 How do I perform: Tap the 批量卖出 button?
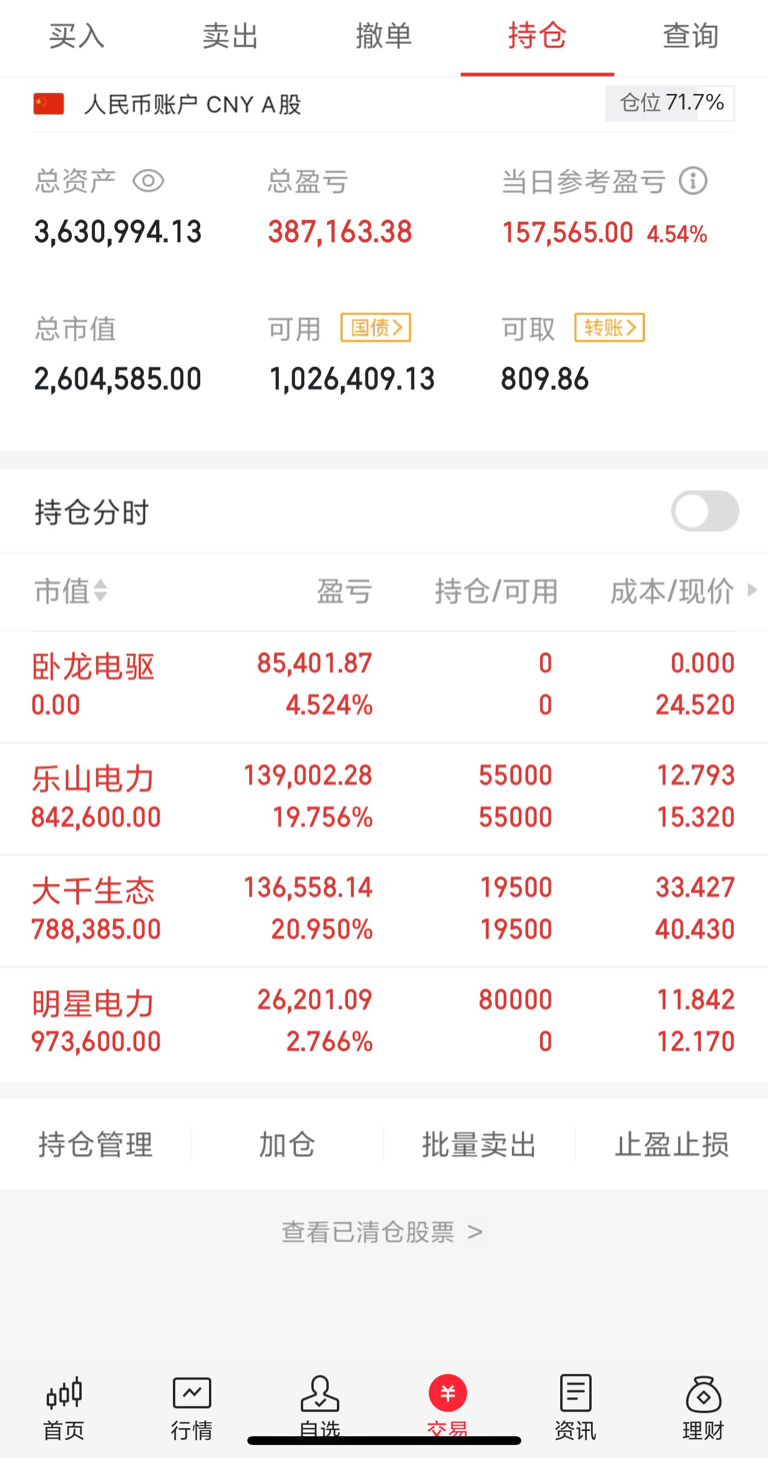[x=479, y=1144]
